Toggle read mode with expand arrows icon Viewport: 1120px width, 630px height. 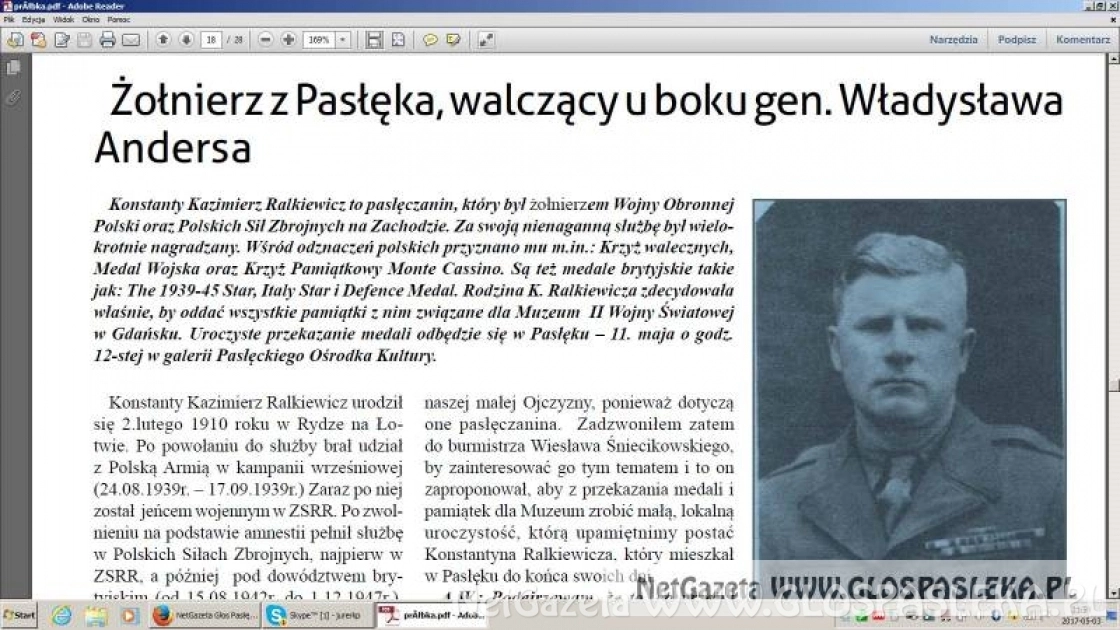(x=486, y=40)
